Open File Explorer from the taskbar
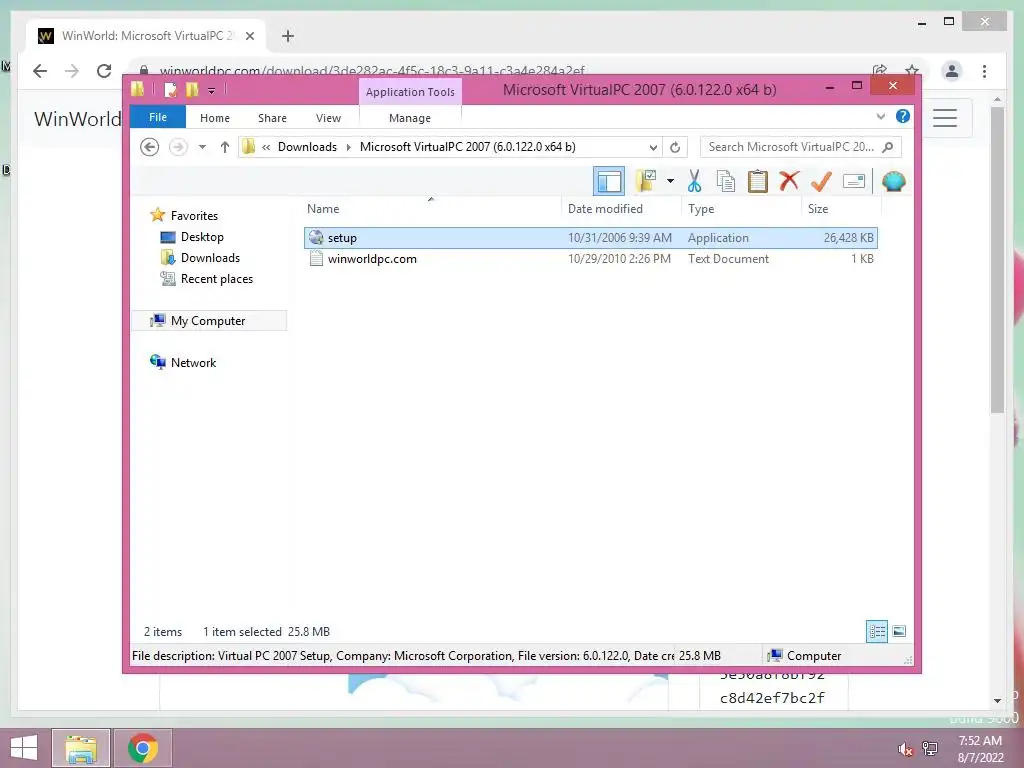This screenshot has height=768, width=1024. (81, 748)
